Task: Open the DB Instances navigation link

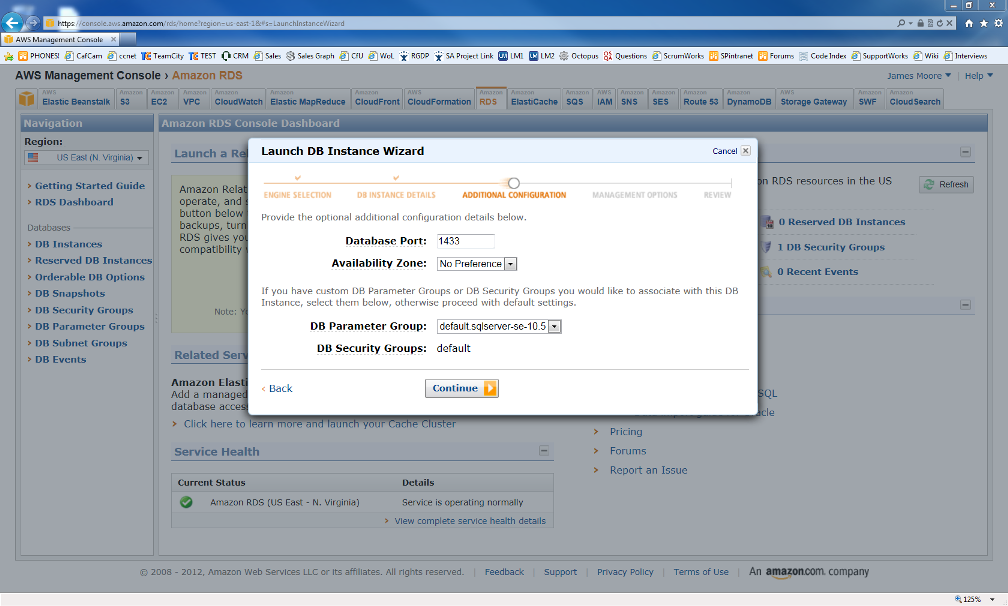Action: 69,244
